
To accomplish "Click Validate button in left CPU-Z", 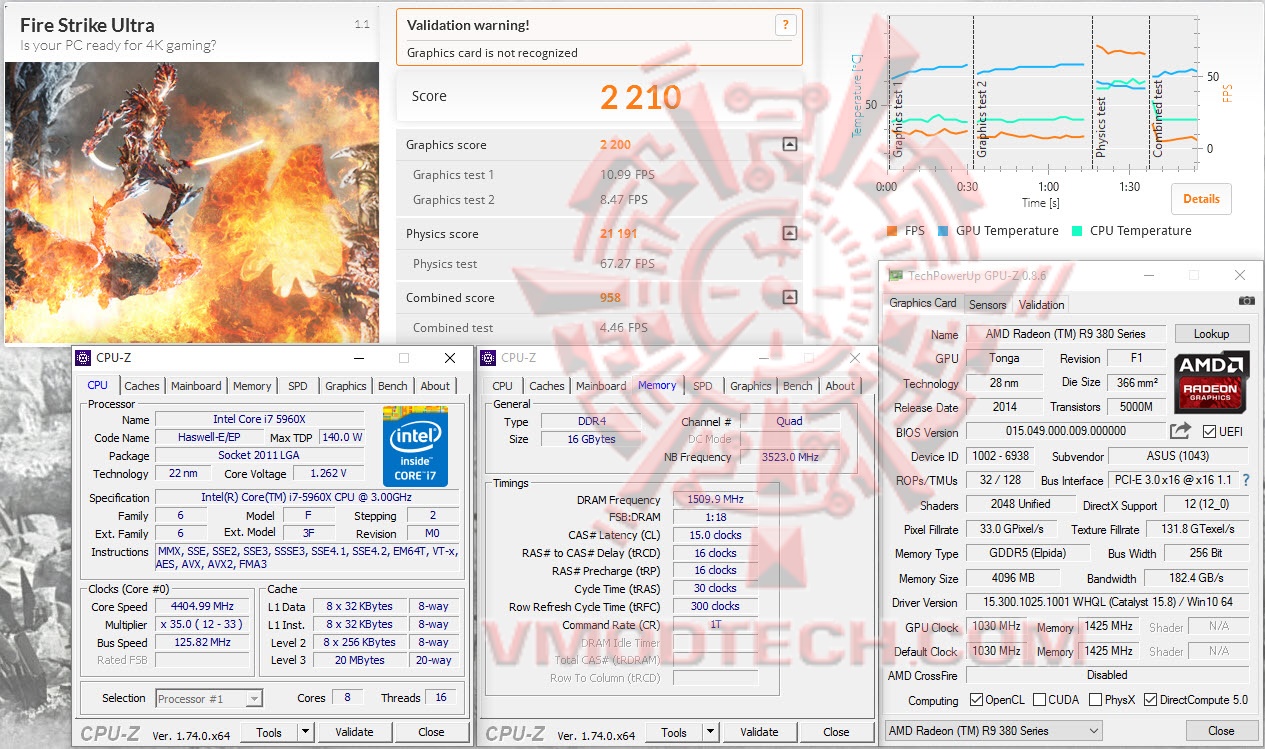I will [354, 732].
